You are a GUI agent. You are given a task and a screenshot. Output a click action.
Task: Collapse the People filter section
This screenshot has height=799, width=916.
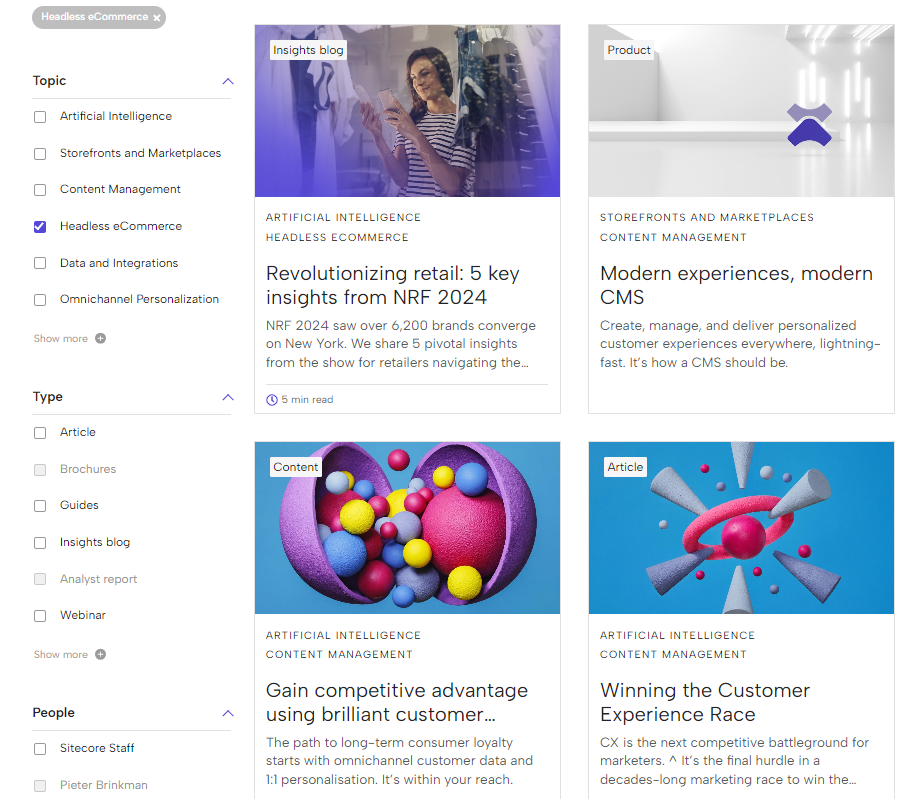[228, 713]
